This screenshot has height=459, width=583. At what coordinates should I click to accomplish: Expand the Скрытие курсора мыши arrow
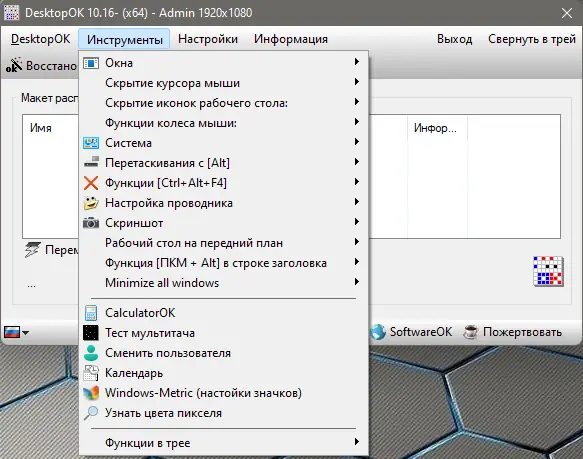pos(357,81)
